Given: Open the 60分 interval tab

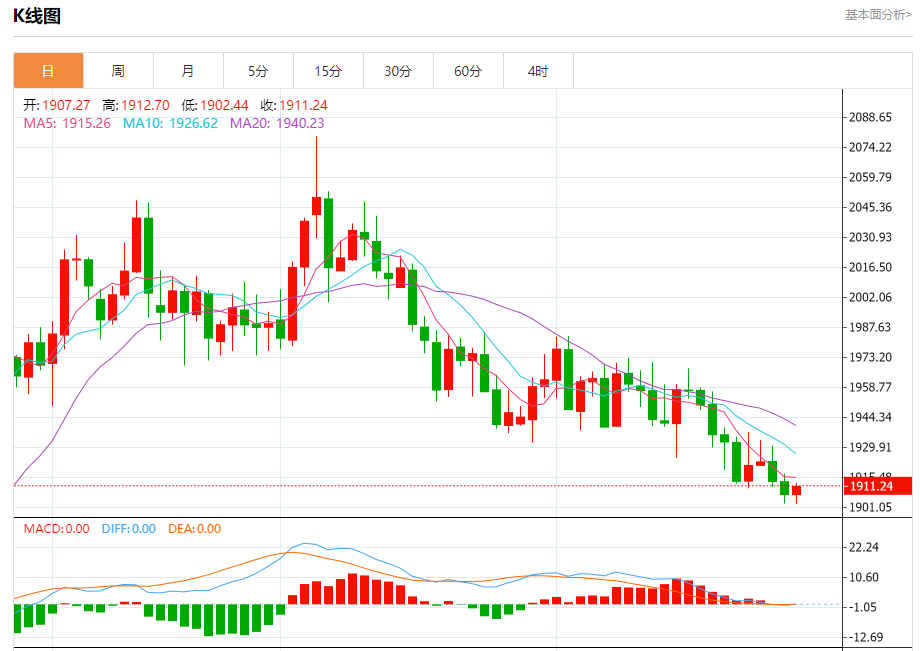Looking at the screenshot, I should 468,71.
